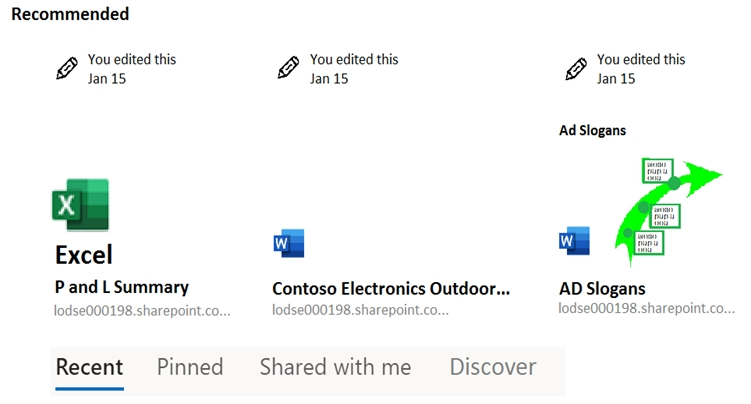Image resolution: width=751 pixels, height=404 pixels.
Task: Click the sharepoint URL under Contoso Electronics
Action: tap(360, 310)
